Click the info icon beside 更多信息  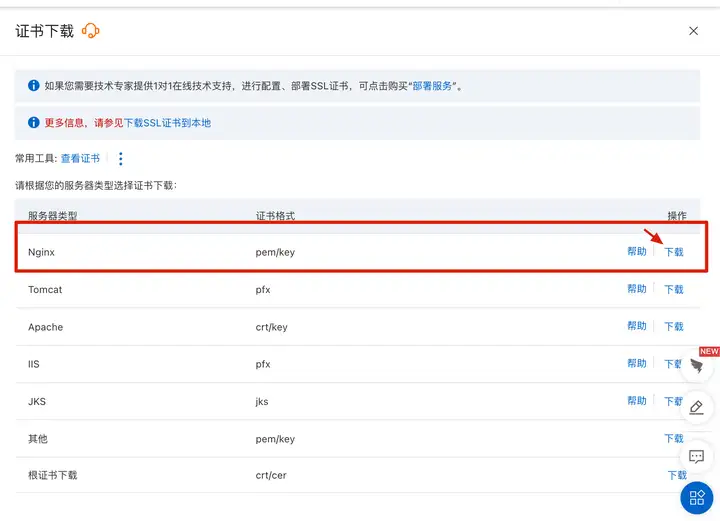pyautogui.click(x=34, y=123)
